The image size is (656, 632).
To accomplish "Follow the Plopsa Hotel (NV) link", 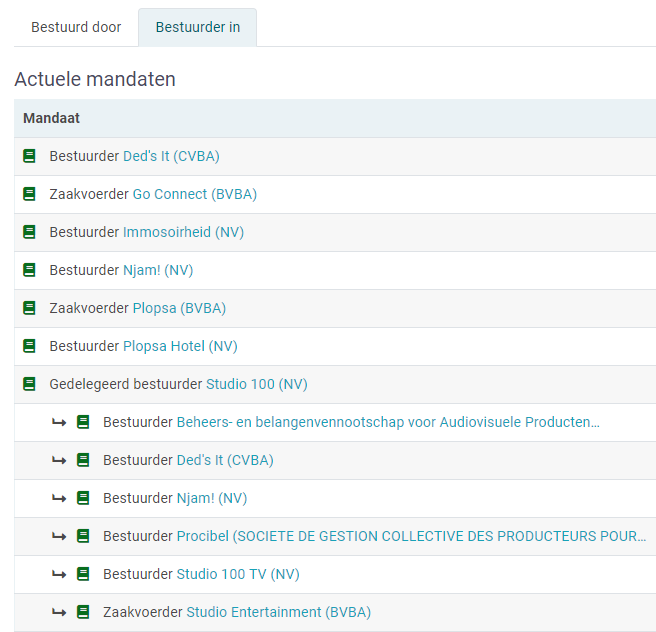I will (x=180, y=346).
